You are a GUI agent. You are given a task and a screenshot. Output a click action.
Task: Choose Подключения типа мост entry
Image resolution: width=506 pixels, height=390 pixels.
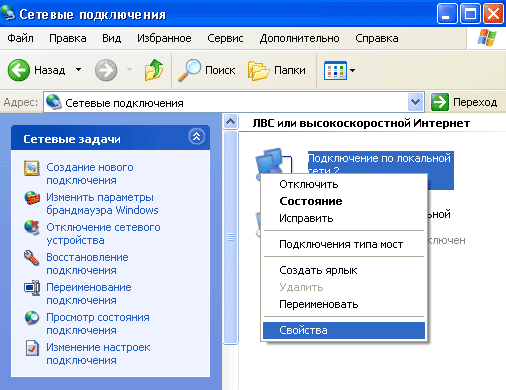[344, 244]
